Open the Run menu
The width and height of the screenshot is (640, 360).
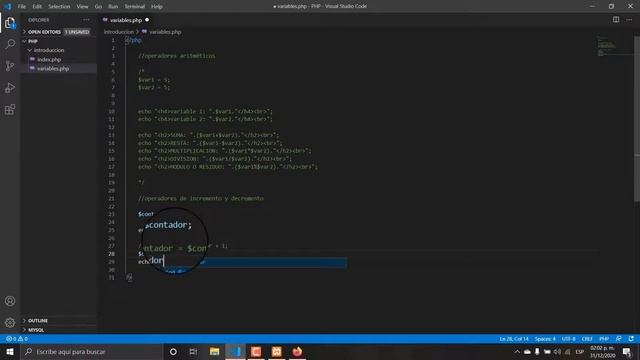113,7
